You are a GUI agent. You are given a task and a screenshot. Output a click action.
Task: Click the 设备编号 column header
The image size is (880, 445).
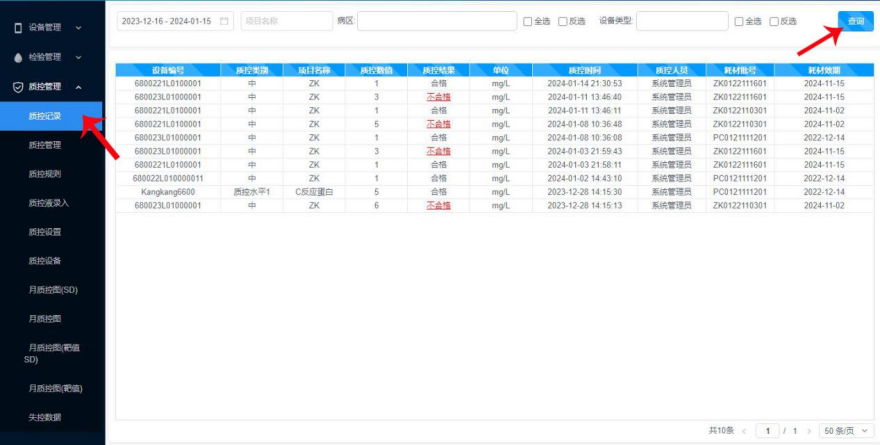(x=168, y=70)
